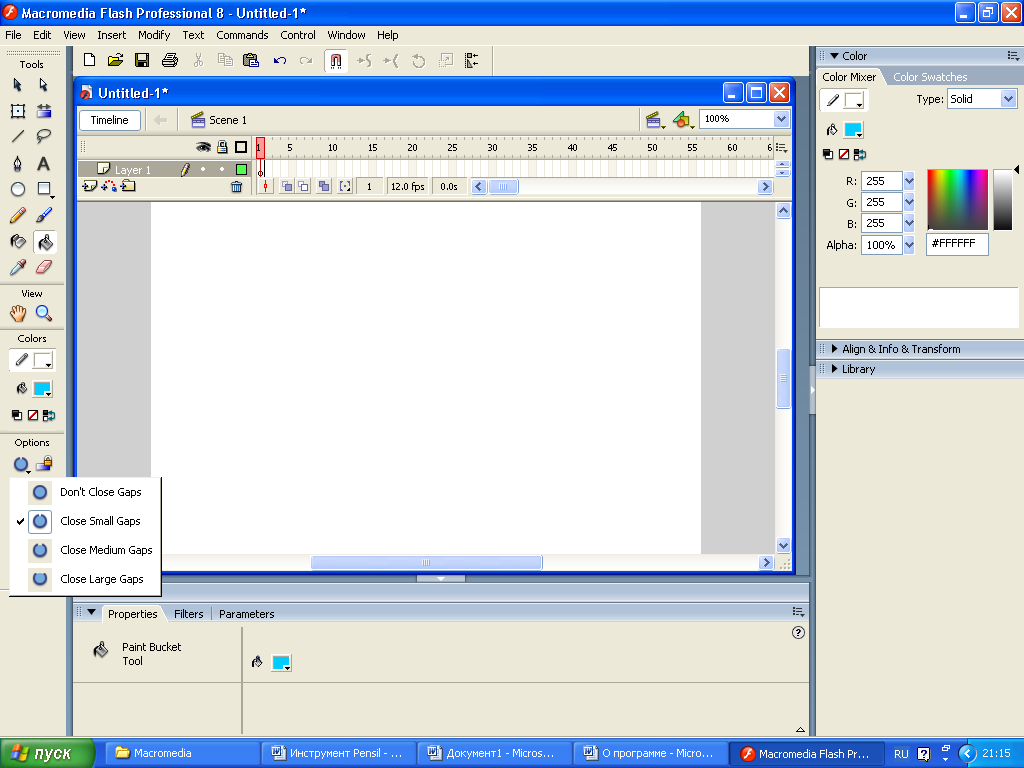1024x768 pixels.
Task: Pick a color in the Color Mixer spectrum
Action: coord(957,200)
